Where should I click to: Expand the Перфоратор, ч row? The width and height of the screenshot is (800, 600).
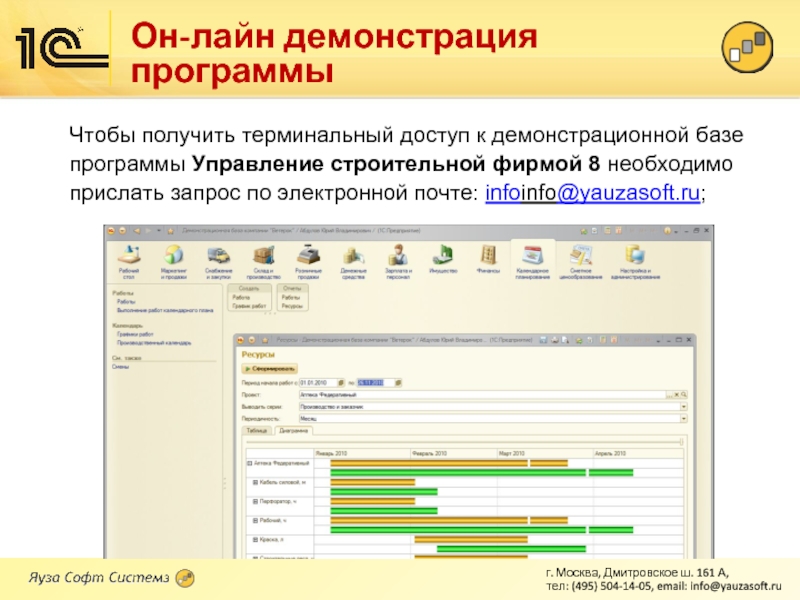(x=255, y=502)
